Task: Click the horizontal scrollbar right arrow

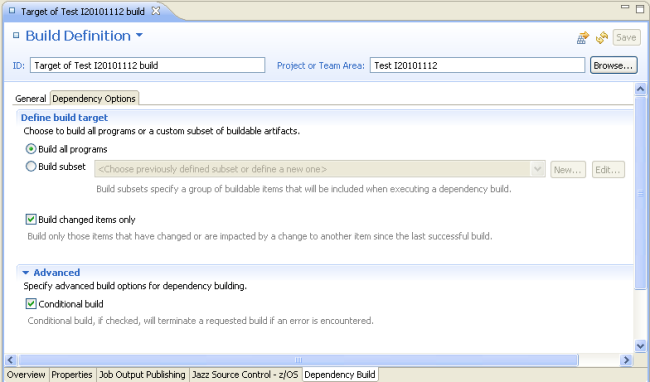Action: [626, 360]
